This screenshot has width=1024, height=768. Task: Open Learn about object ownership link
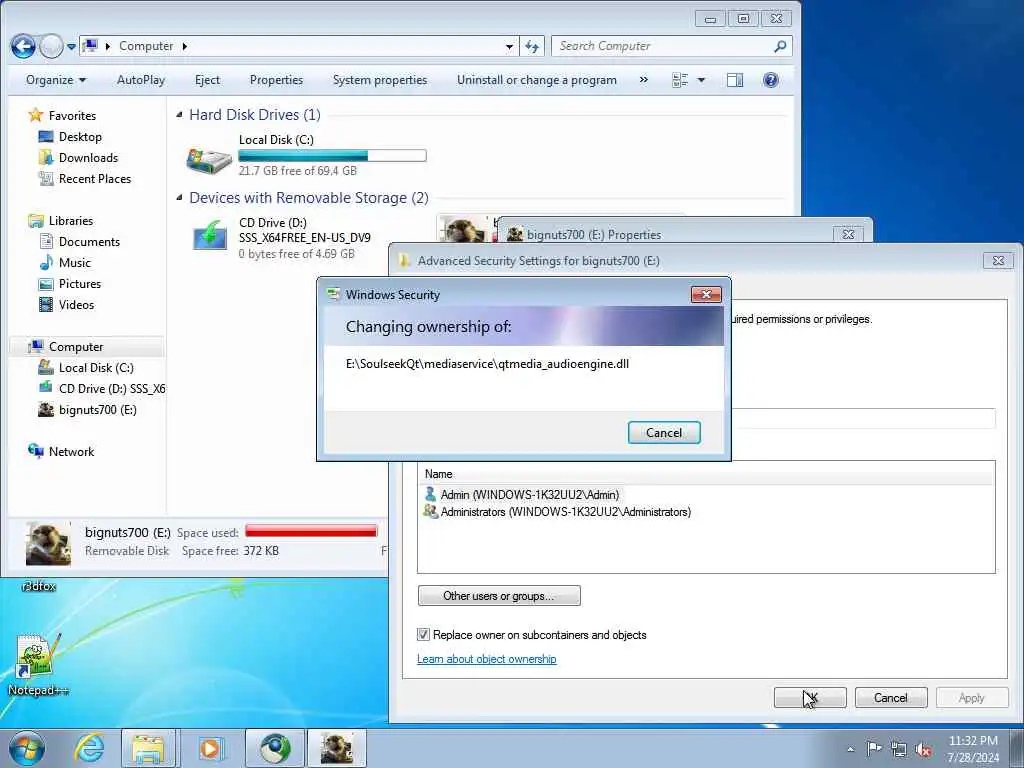coord(487,659)
